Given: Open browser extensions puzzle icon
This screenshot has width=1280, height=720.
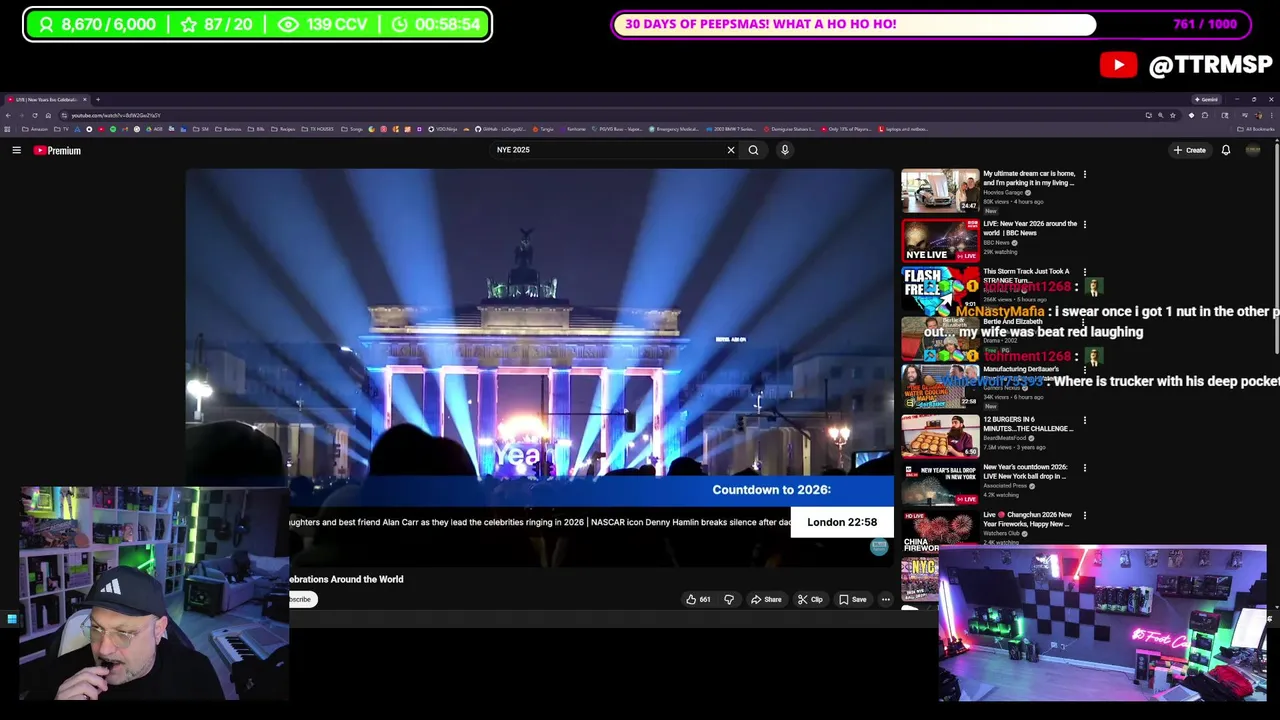Looking at the screenshot, I should pyautogui.click(x=1205, y=115).
